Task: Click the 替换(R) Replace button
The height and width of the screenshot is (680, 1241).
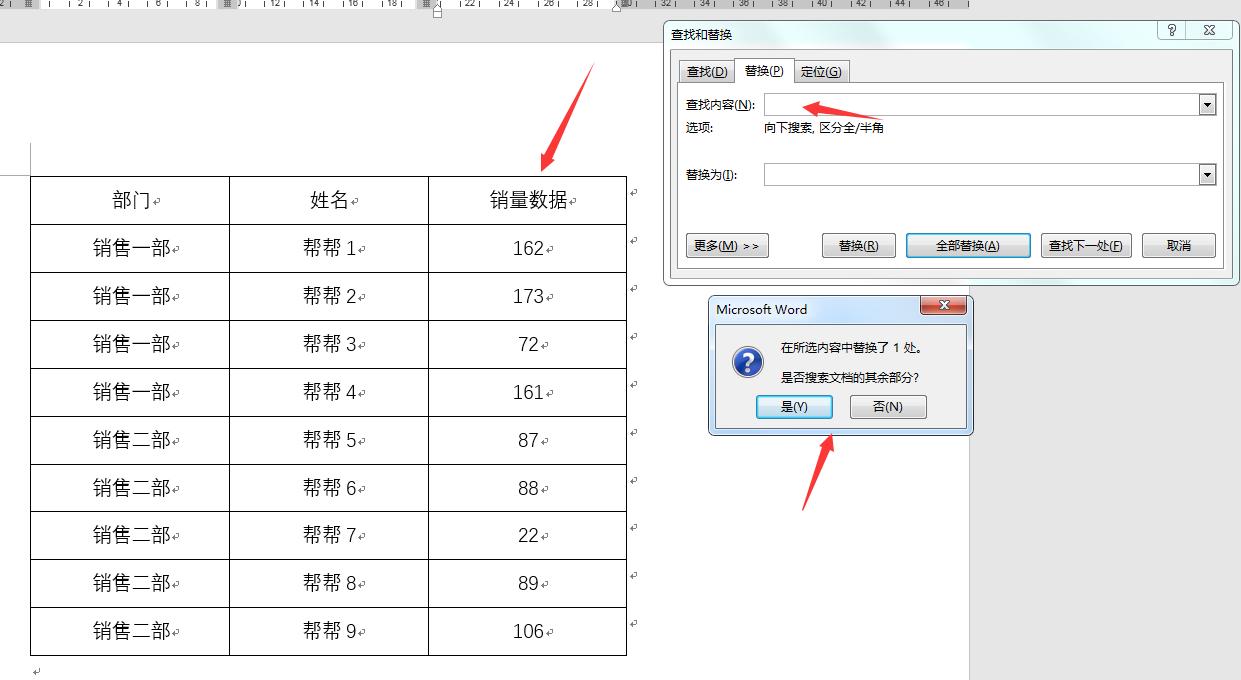Action: tap(858, 245)
